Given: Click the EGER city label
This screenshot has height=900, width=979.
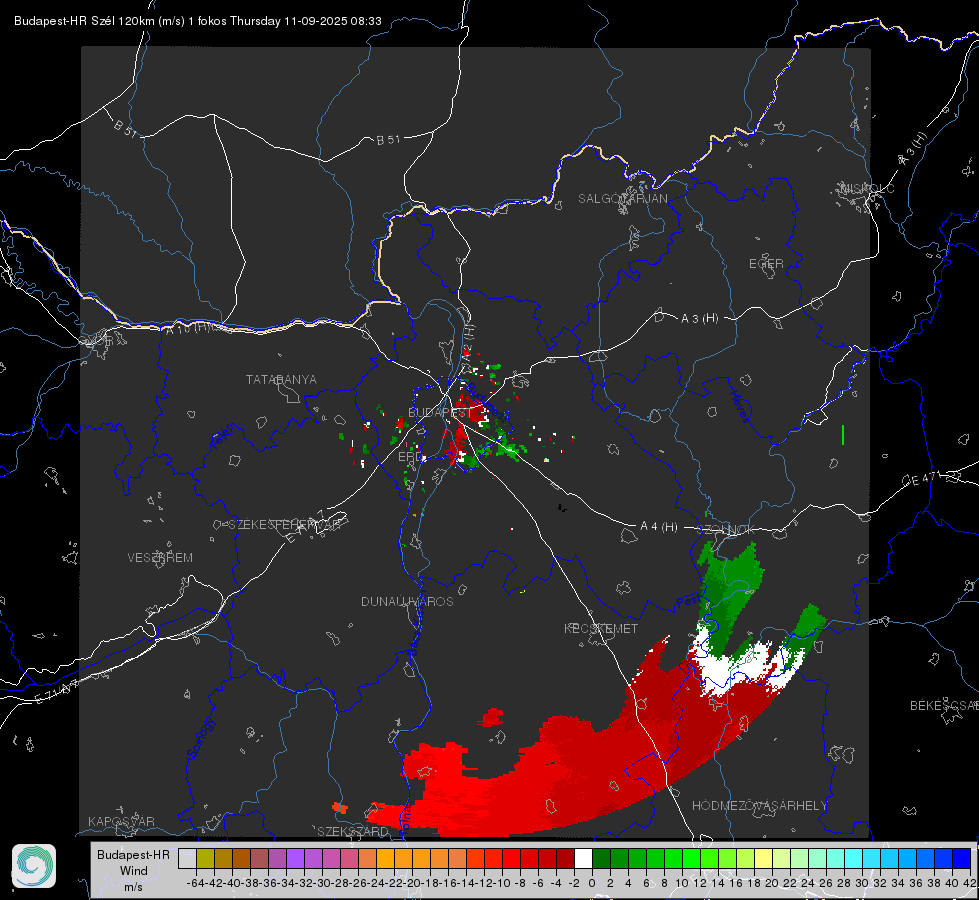Looking at the screenshot, I should pos(766,264).
